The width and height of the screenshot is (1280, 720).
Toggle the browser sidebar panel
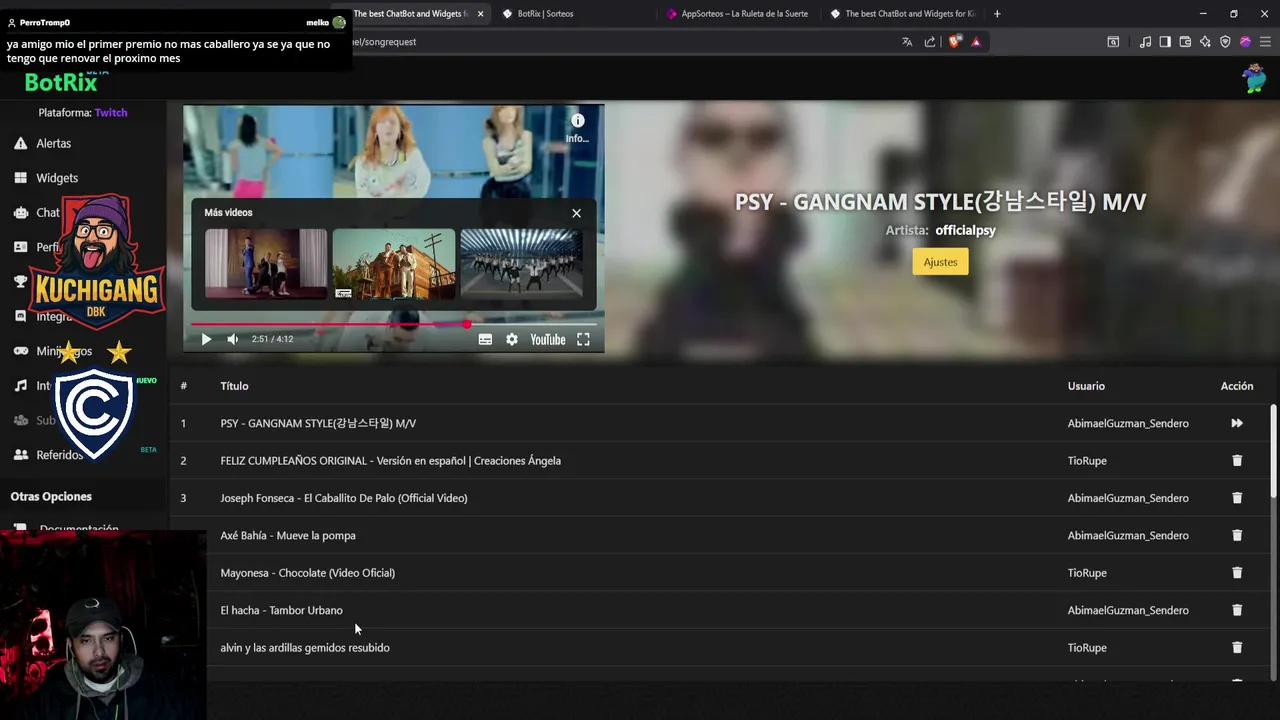pyautogui.click(x=1165, y=42)
